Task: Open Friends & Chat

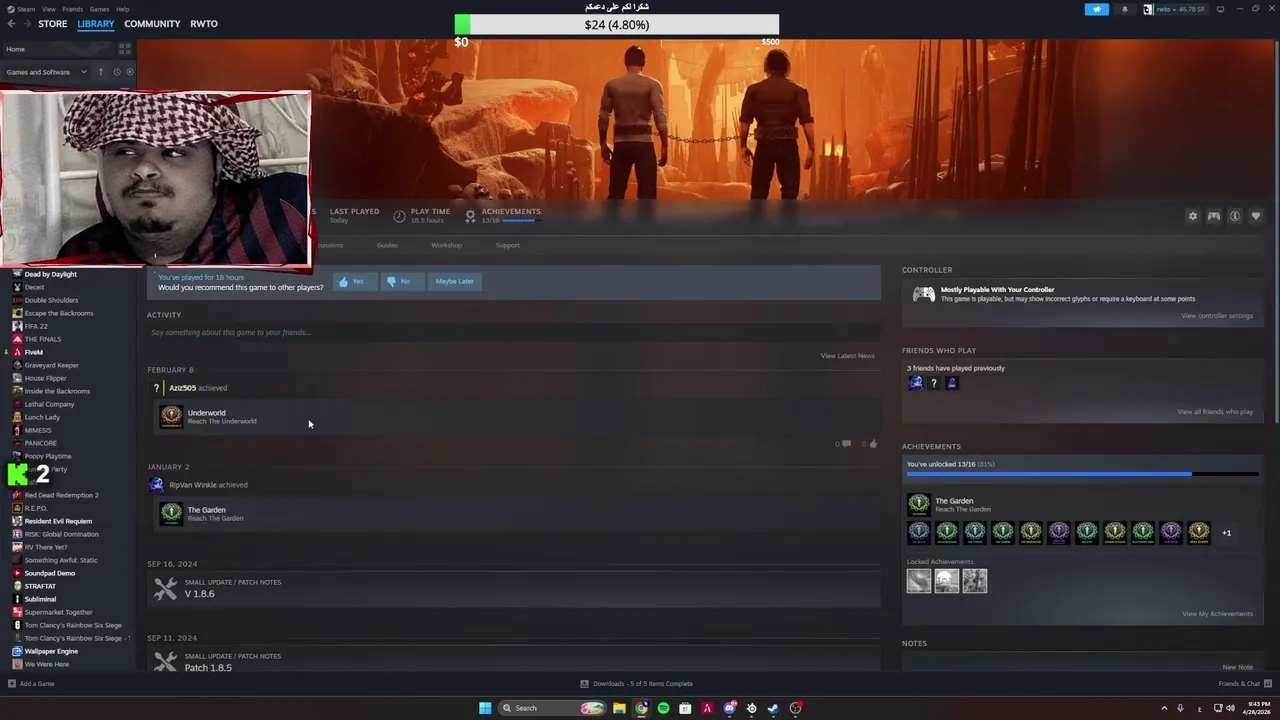Action: [x=1244, y=684]
